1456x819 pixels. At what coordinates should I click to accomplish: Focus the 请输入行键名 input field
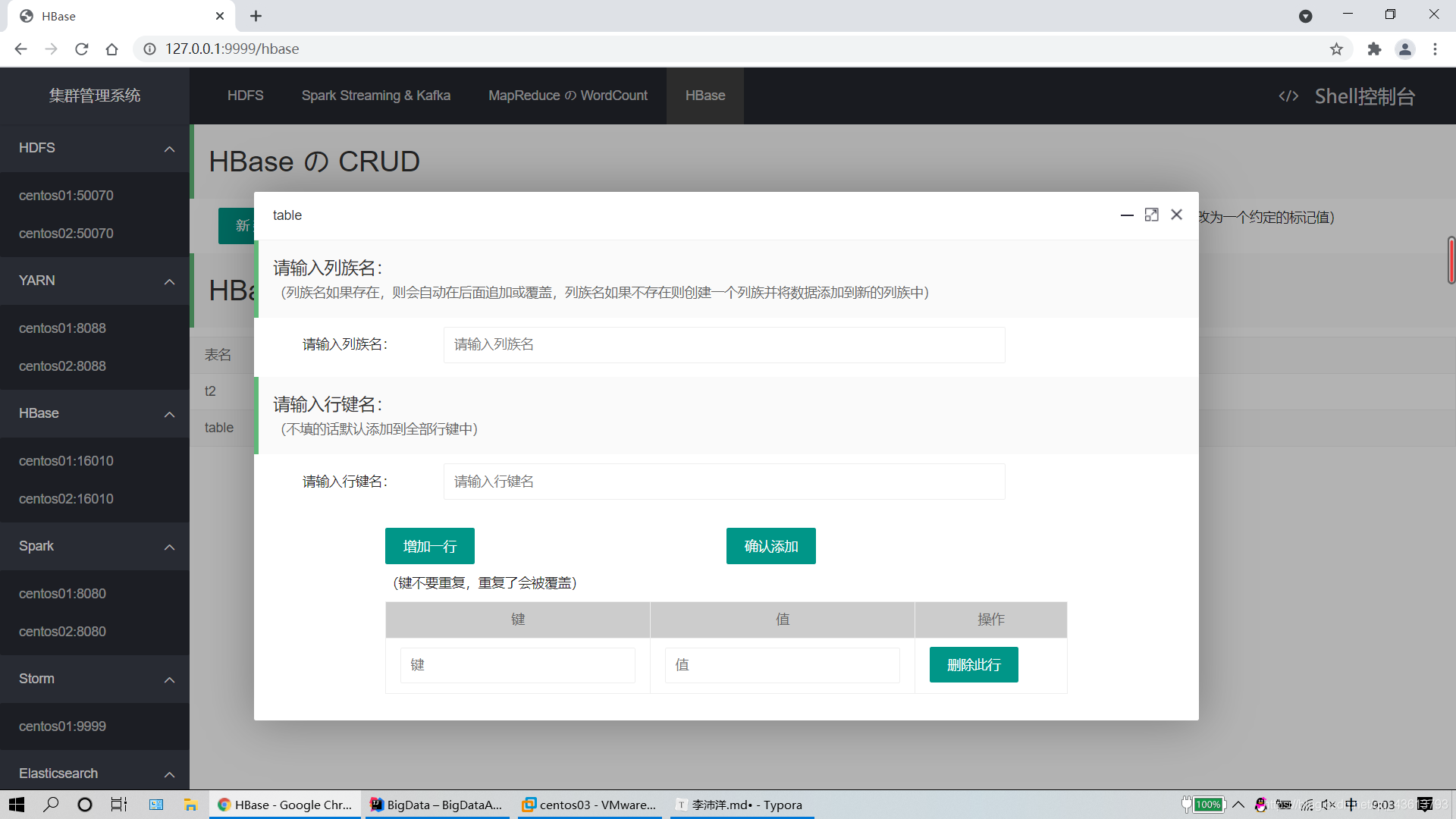(724, 482)
